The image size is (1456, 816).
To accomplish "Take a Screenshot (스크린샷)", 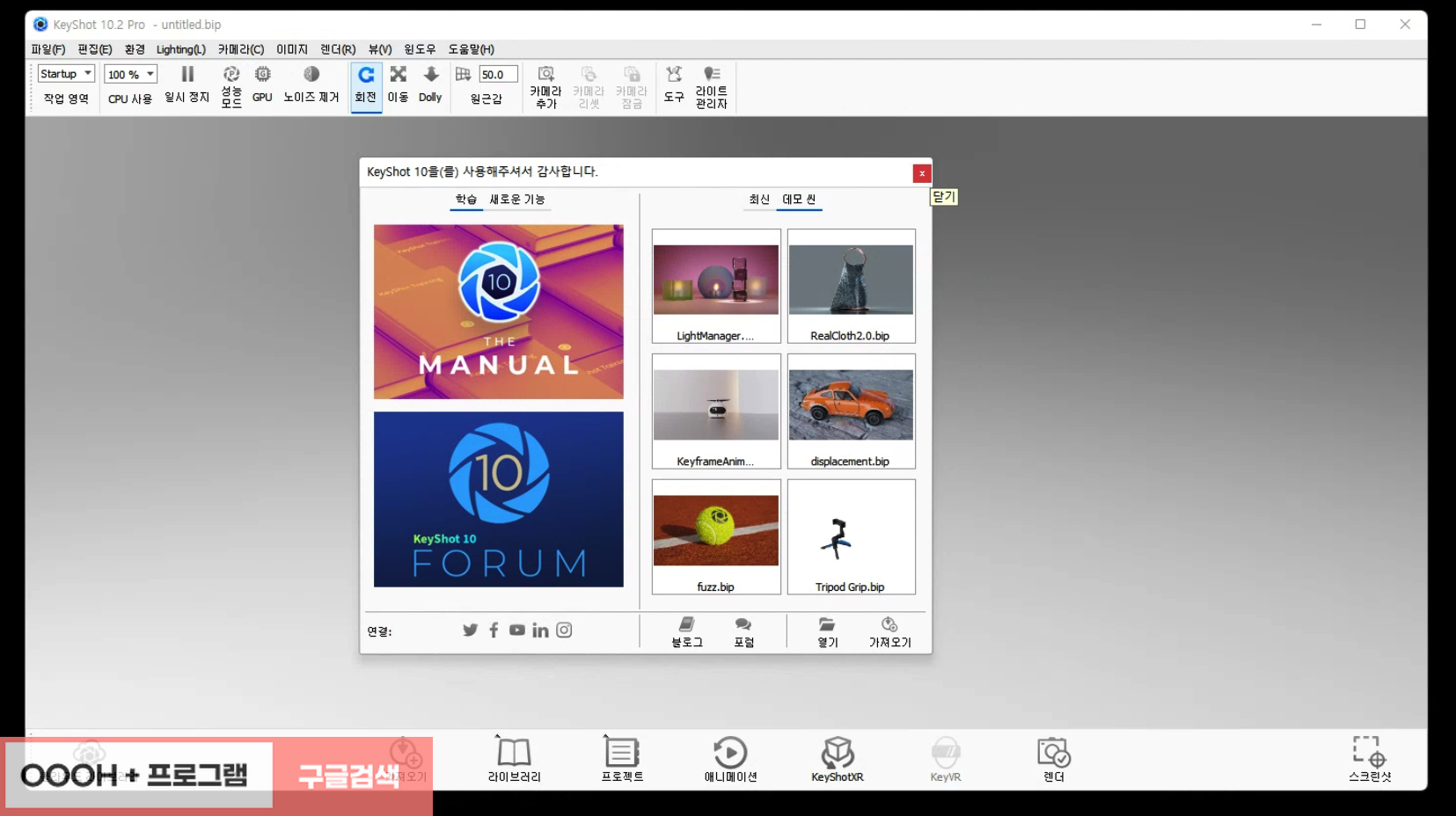I will 1370,760.
